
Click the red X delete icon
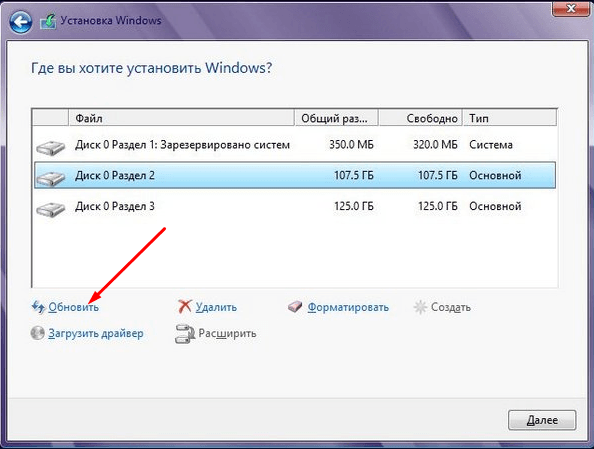(x=185, y=307)
